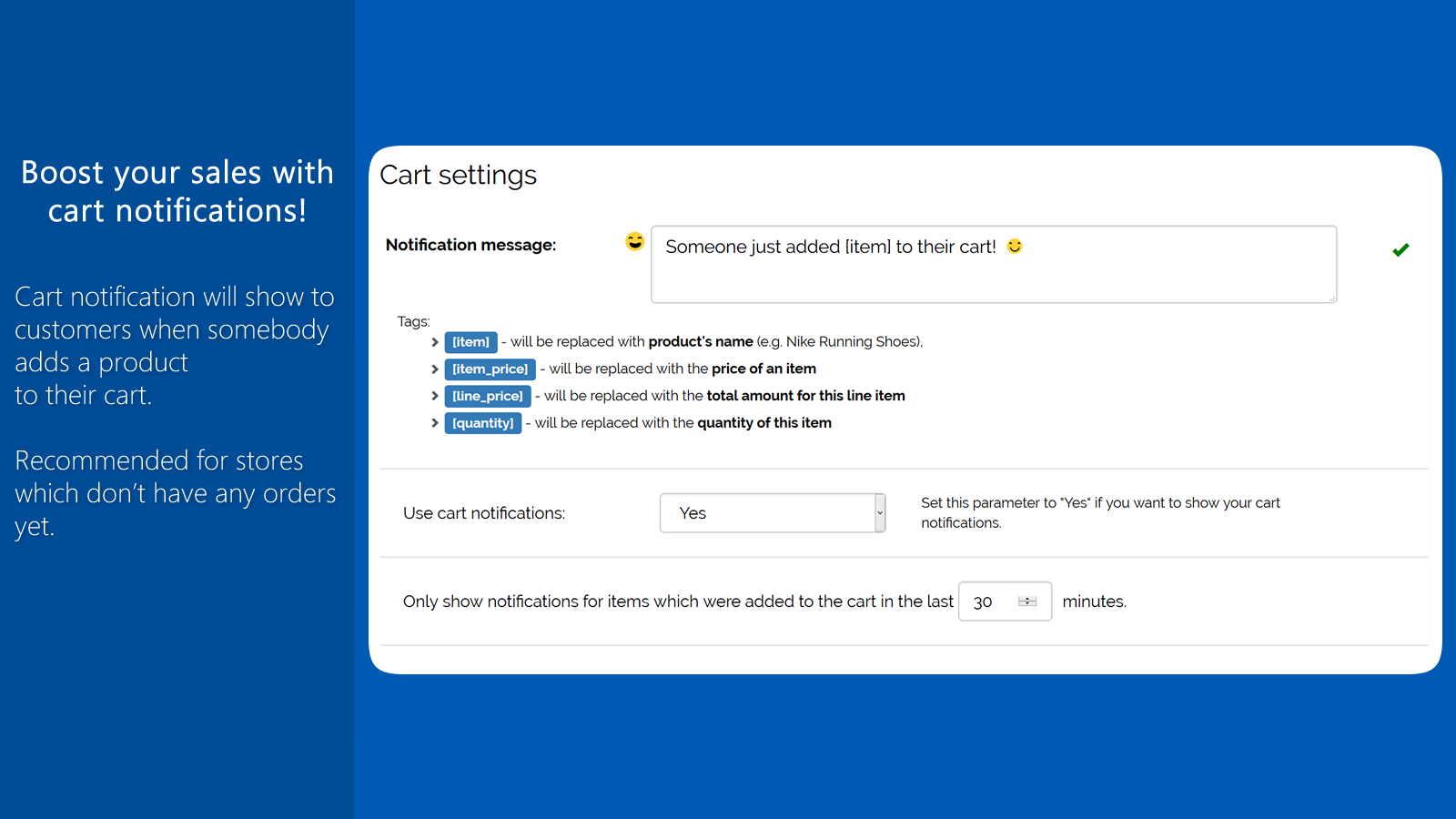The height and width of the screenshot is (819, 1456).
Task: Click the green checkmark save indicator
Action: [1400, 249]
